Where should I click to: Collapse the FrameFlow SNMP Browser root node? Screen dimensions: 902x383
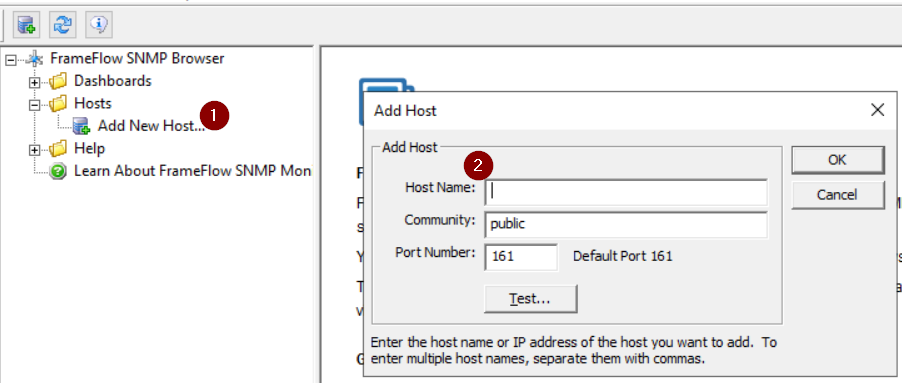[x=10, y=59]
